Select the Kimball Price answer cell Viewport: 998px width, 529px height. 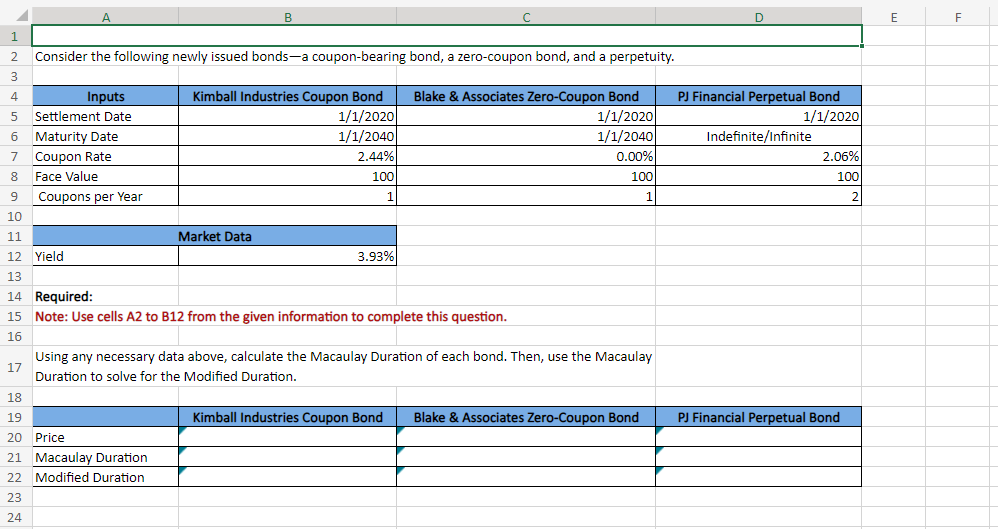tap(288, 437)
